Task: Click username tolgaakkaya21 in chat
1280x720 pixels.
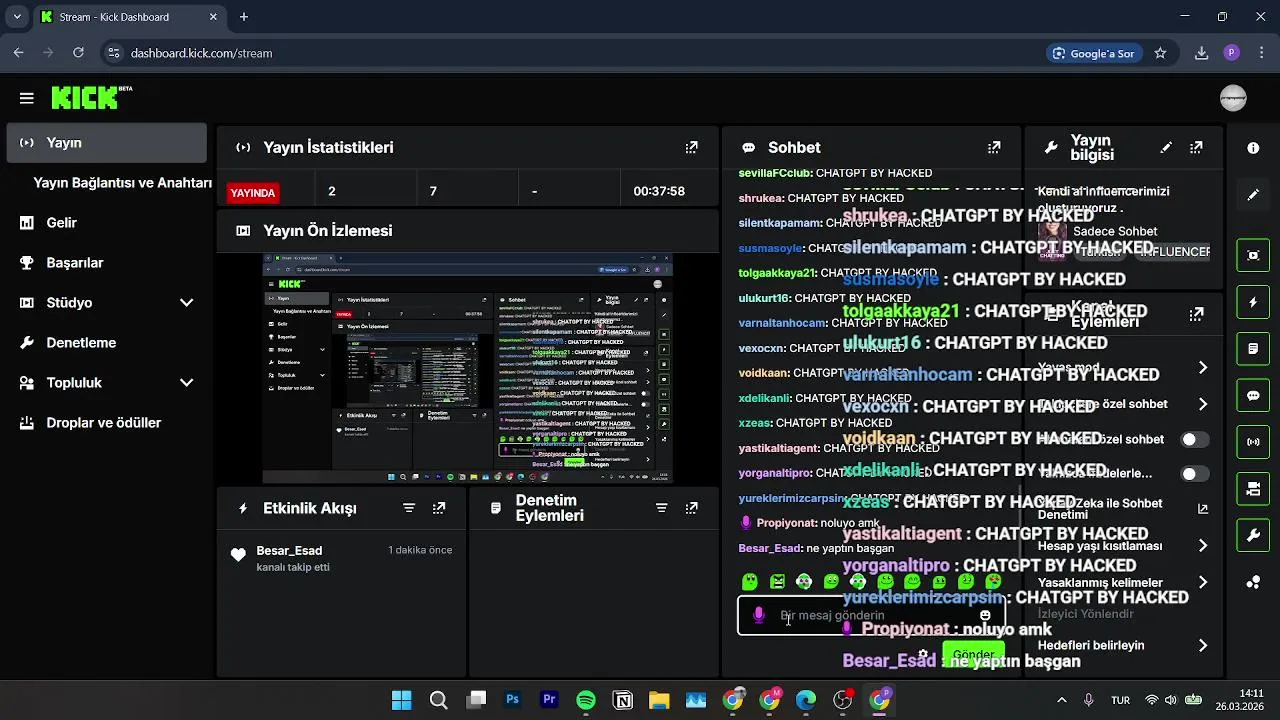Action: tap(776, 273)
